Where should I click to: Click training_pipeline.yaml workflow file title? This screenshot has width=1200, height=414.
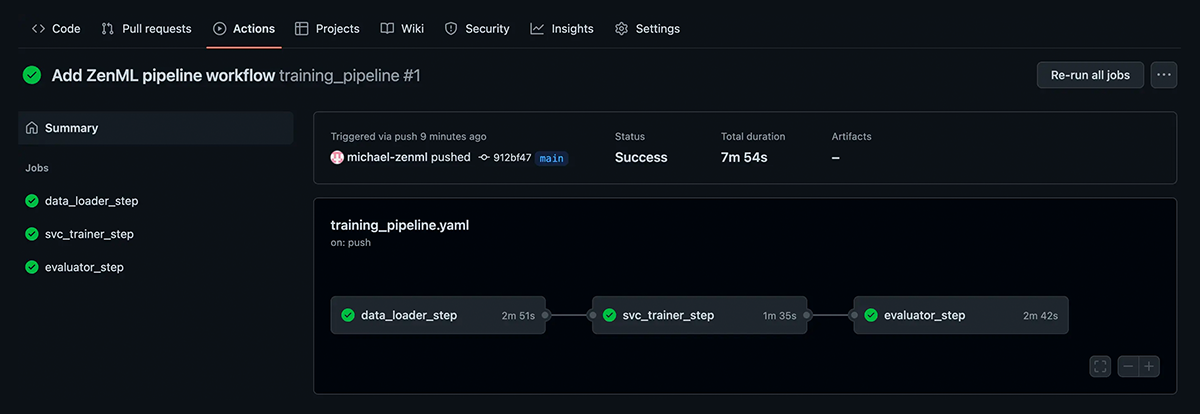click(400, 225)
